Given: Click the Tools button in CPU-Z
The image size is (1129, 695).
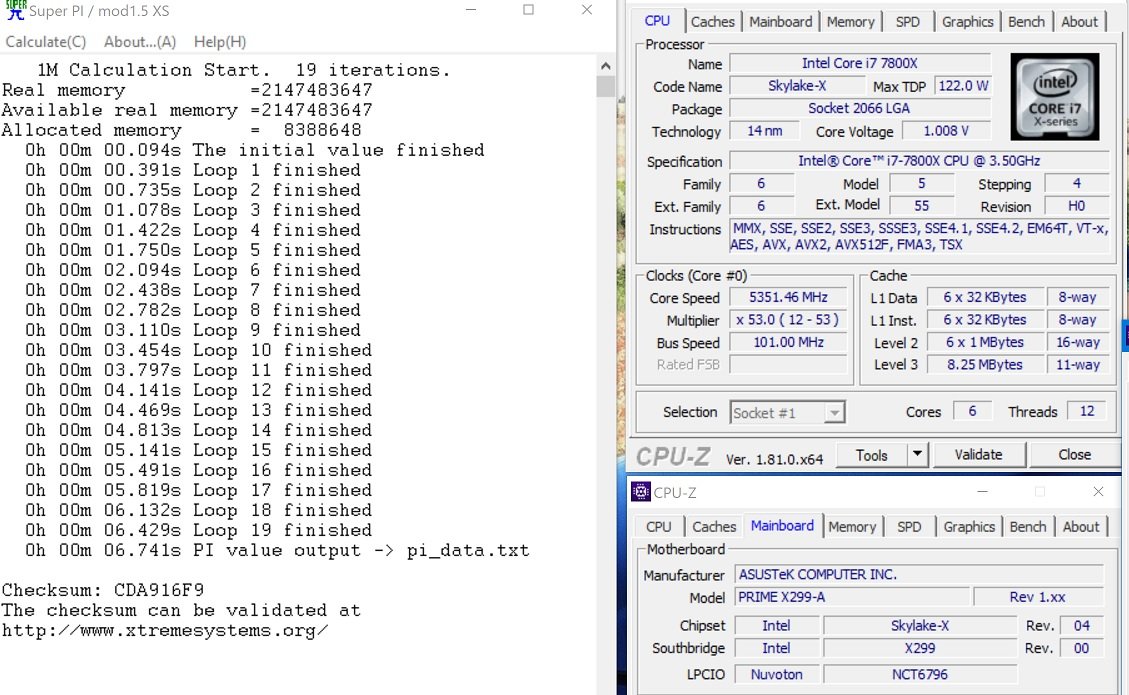Looking at the screenshot, I should pyautogui.click(x=871, y=455).
